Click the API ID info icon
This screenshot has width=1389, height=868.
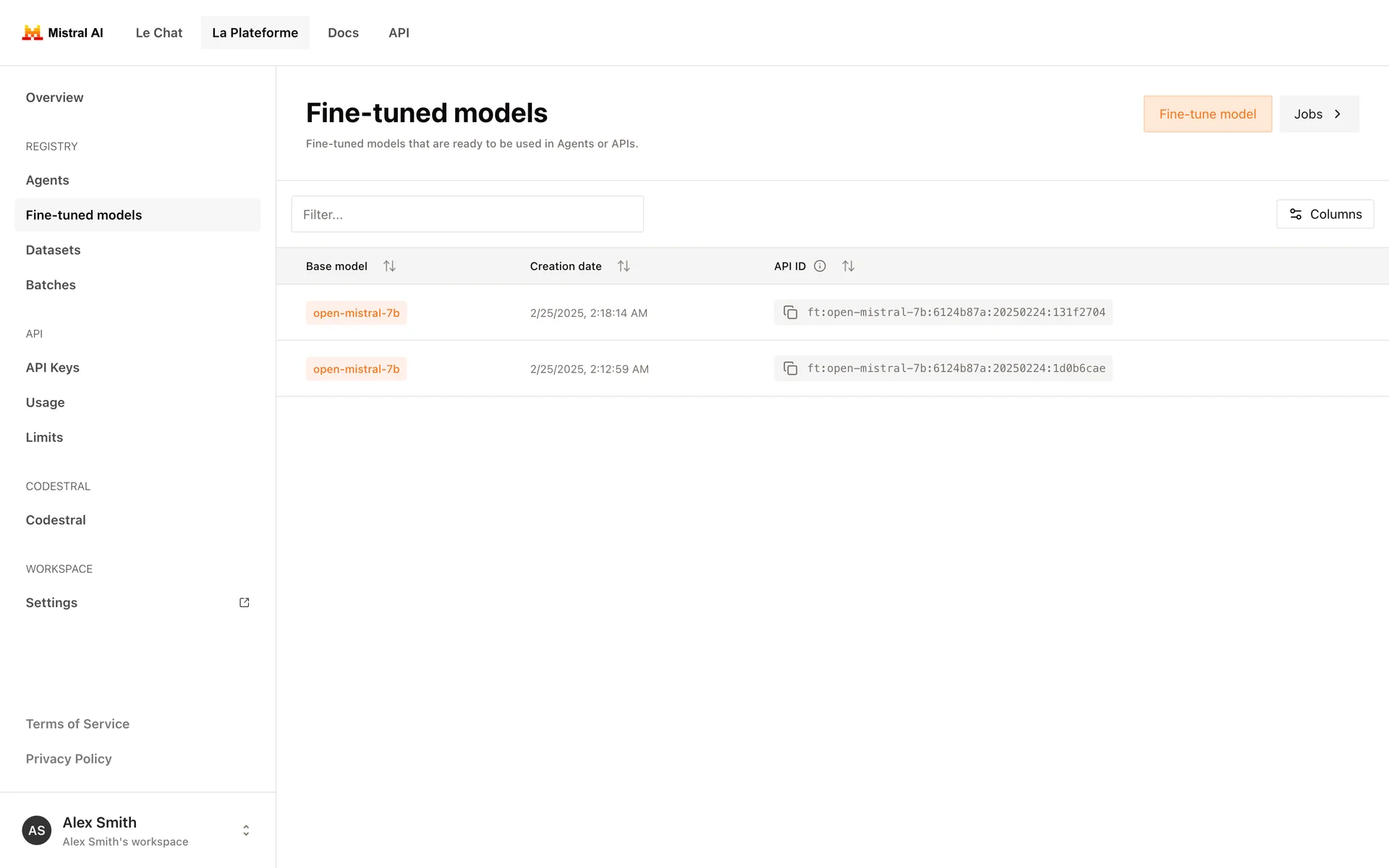tap(820, 266)
